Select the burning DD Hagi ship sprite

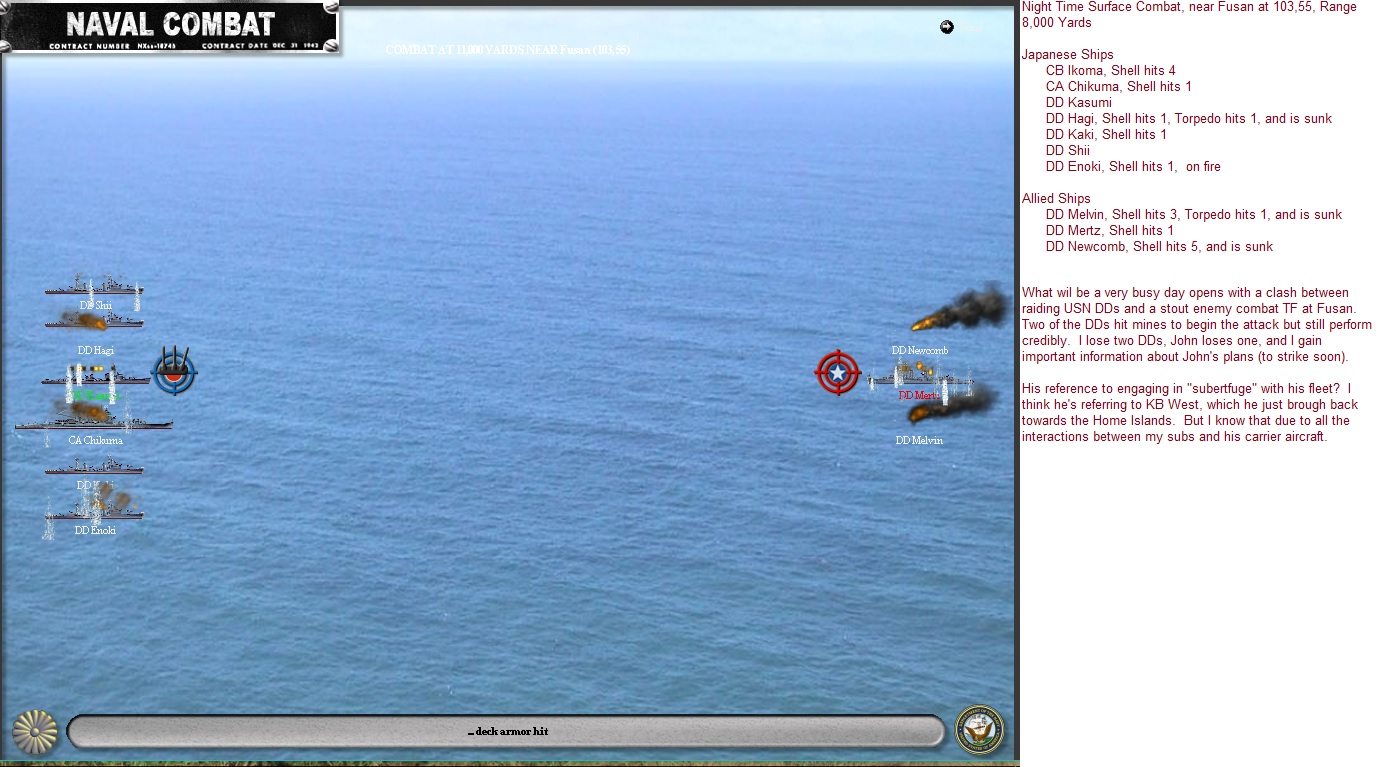(x=94, y=321)
